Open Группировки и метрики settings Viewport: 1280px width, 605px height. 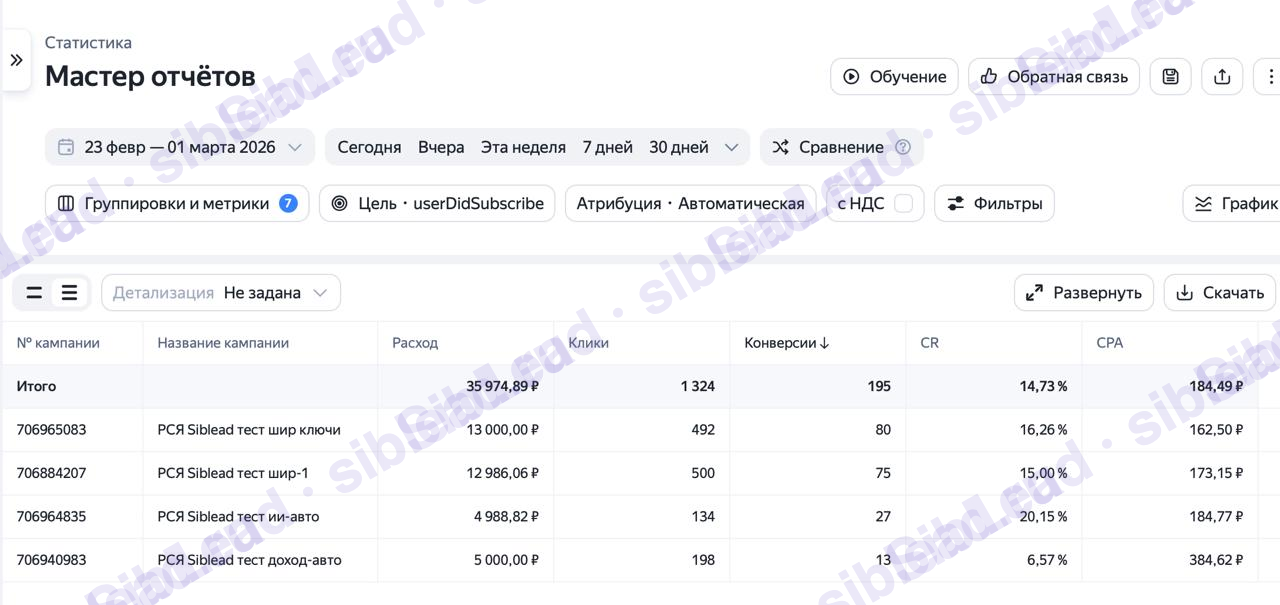[177, 203]
